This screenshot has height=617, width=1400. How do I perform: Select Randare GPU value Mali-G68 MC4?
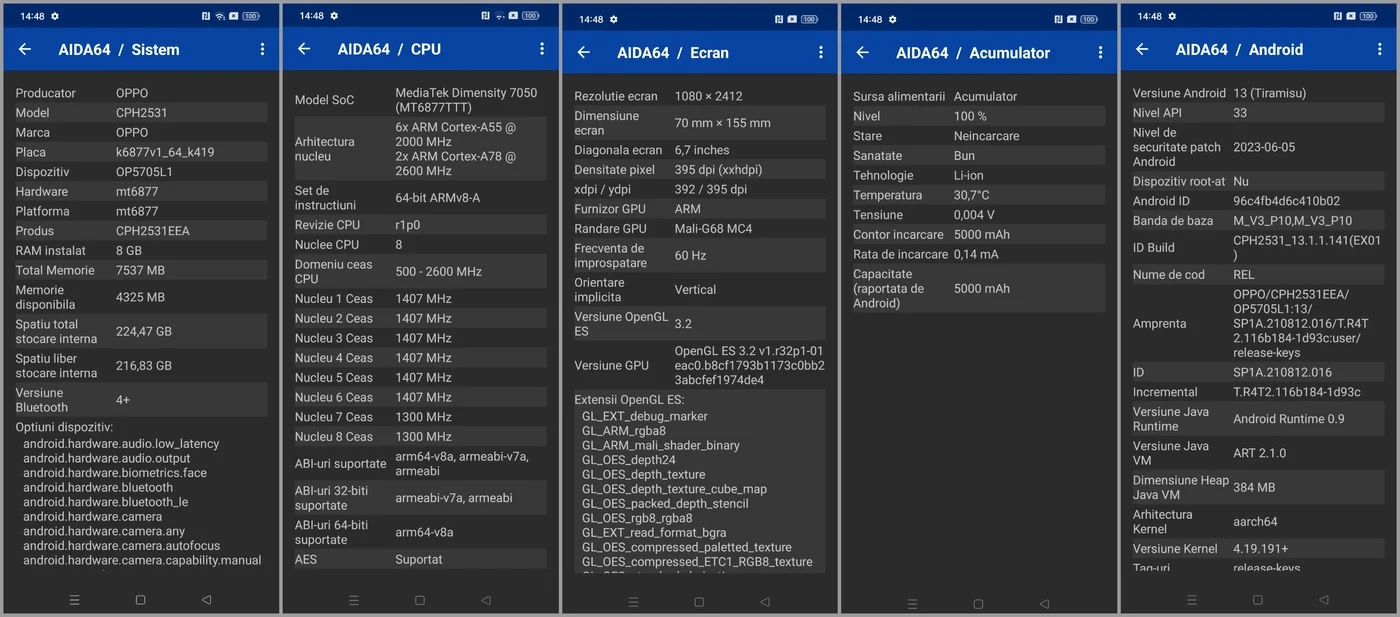click(x=714, y=229)
